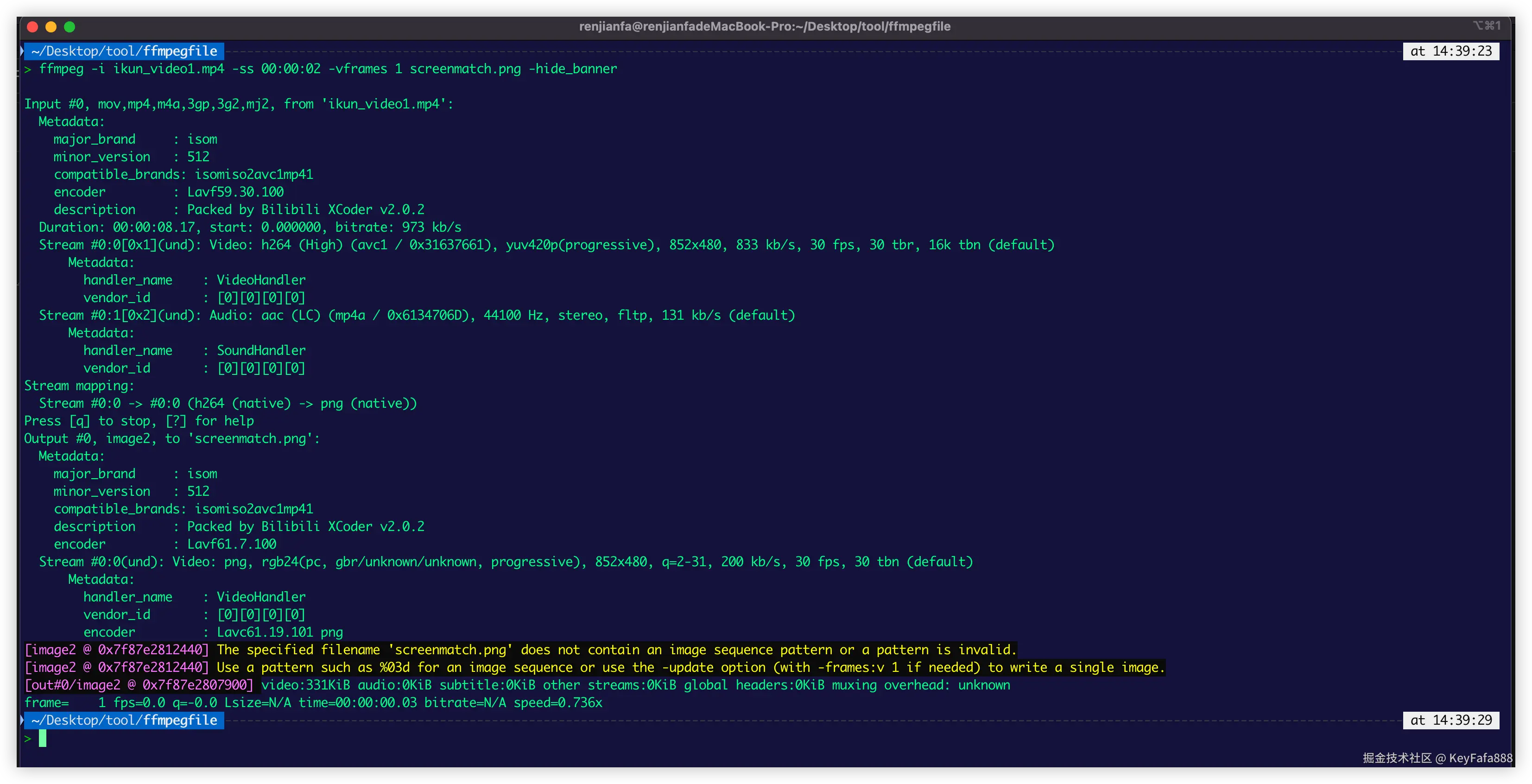Screen dimensions: 1532x784
Task: Click the '-update option' warning line
Action: pyautogui.click(x=690, y=667)
